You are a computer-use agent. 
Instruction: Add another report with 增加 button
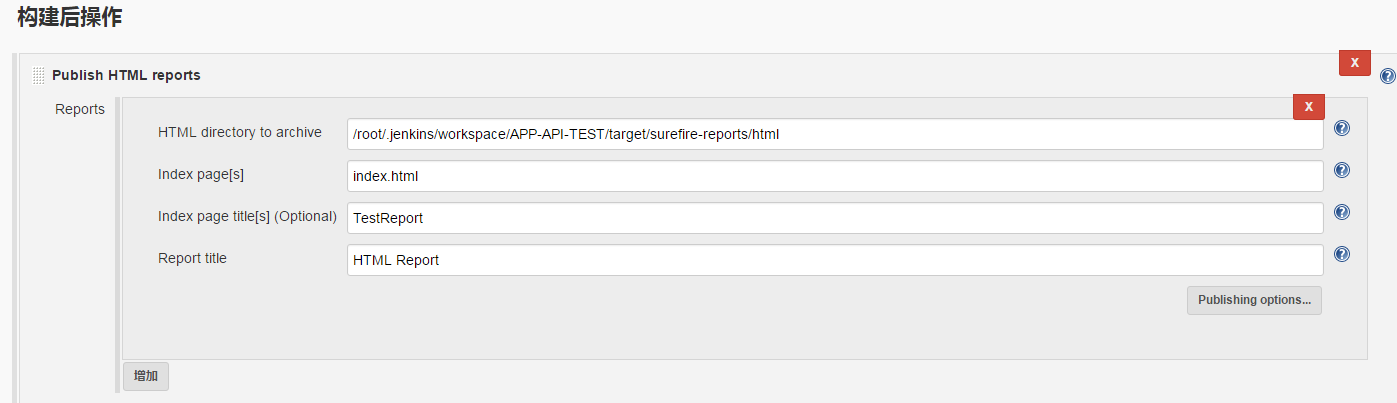146,376
